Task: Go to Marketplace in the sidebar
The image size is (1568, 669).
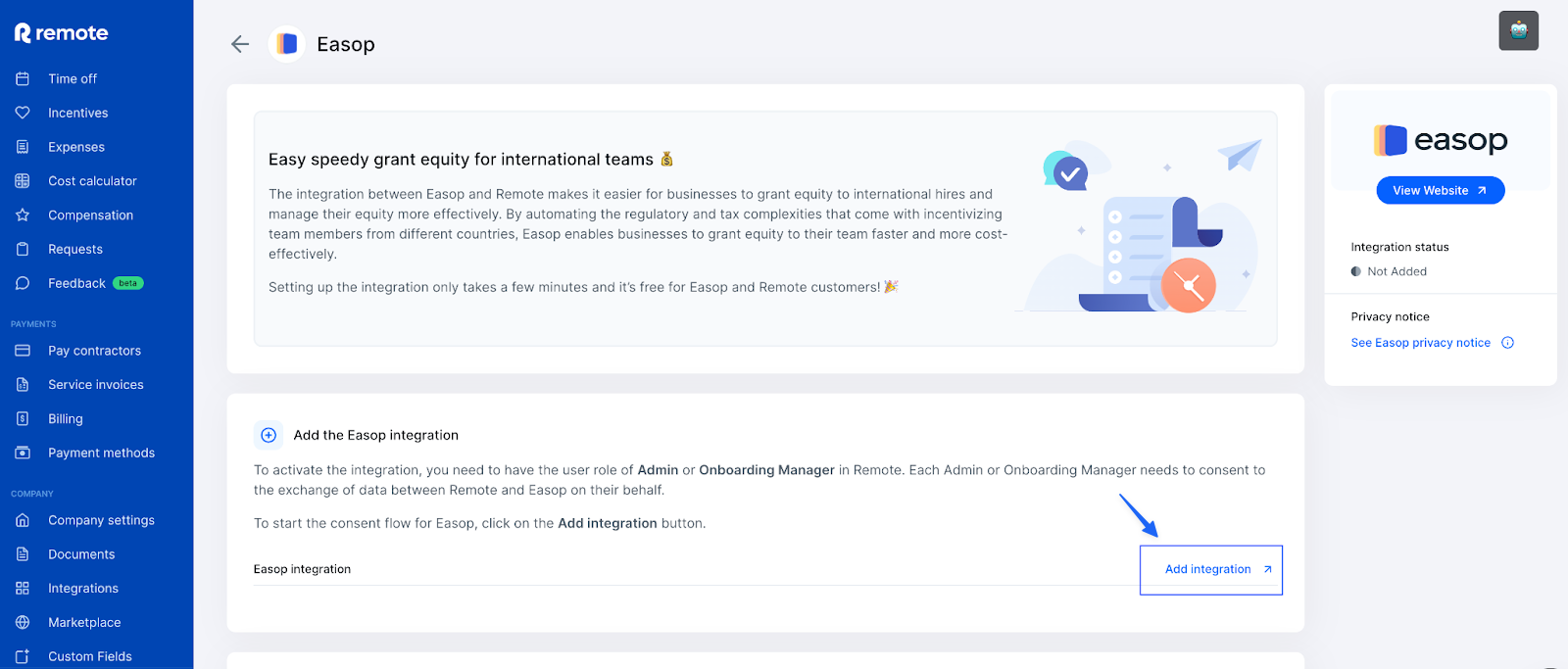Action: click(x=84, y=621)
